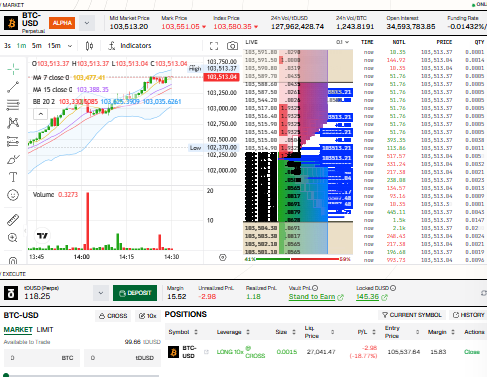Toggle the magnet mode icon

pos(13,260)
